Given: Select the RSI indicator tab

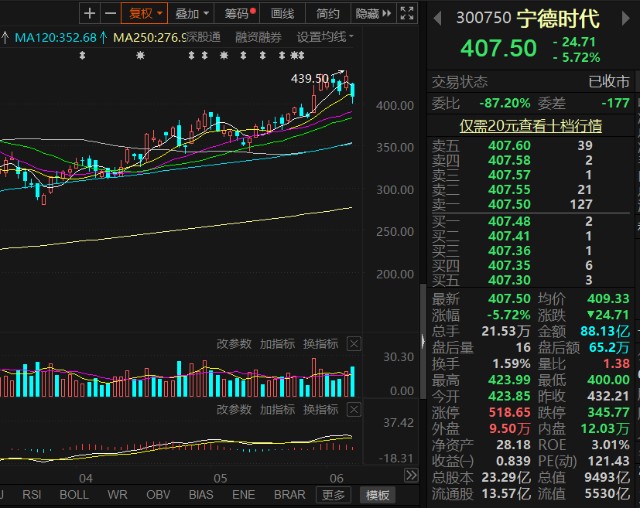Looking at the screenshot, I should point(32,495).
